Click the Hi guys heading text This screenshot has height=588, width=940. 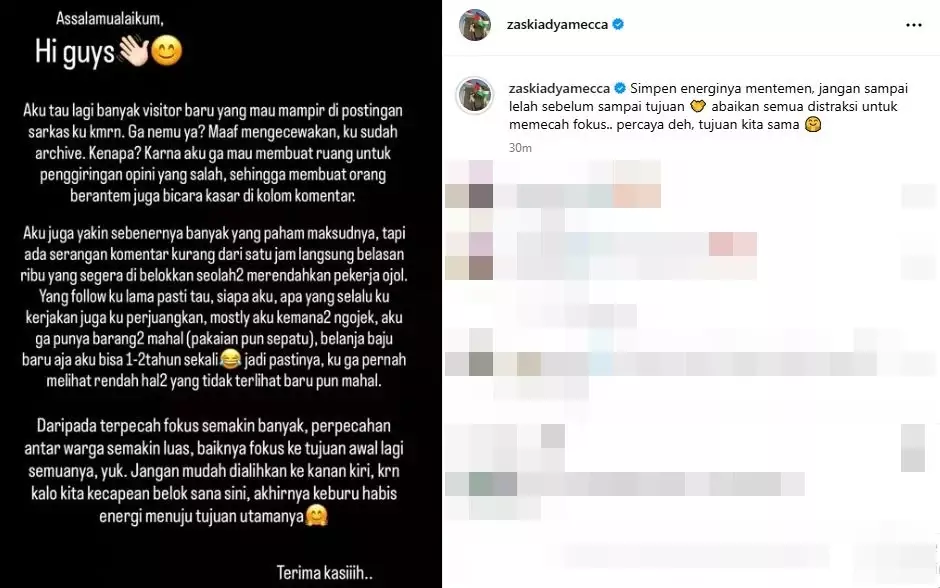tap(74, 53)
